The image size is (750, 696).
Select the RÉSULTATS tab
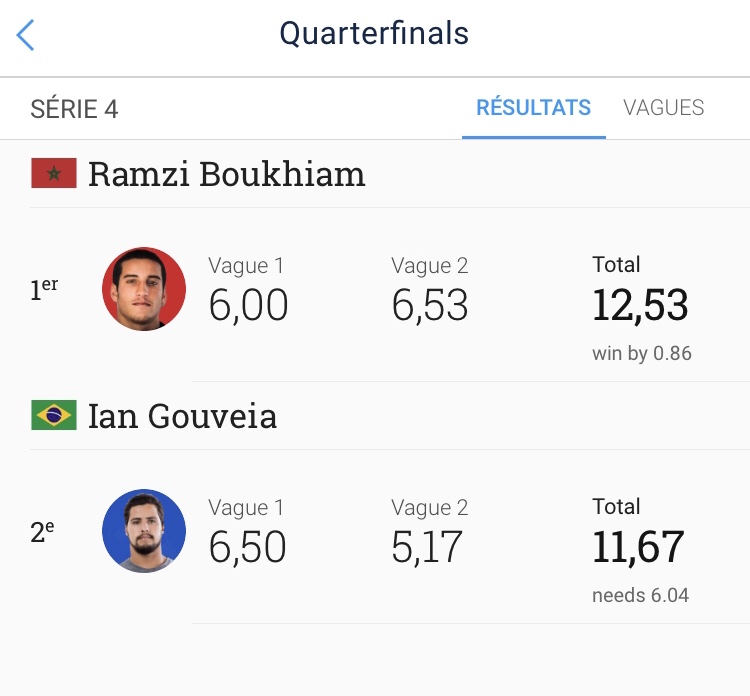click(533, 108)
